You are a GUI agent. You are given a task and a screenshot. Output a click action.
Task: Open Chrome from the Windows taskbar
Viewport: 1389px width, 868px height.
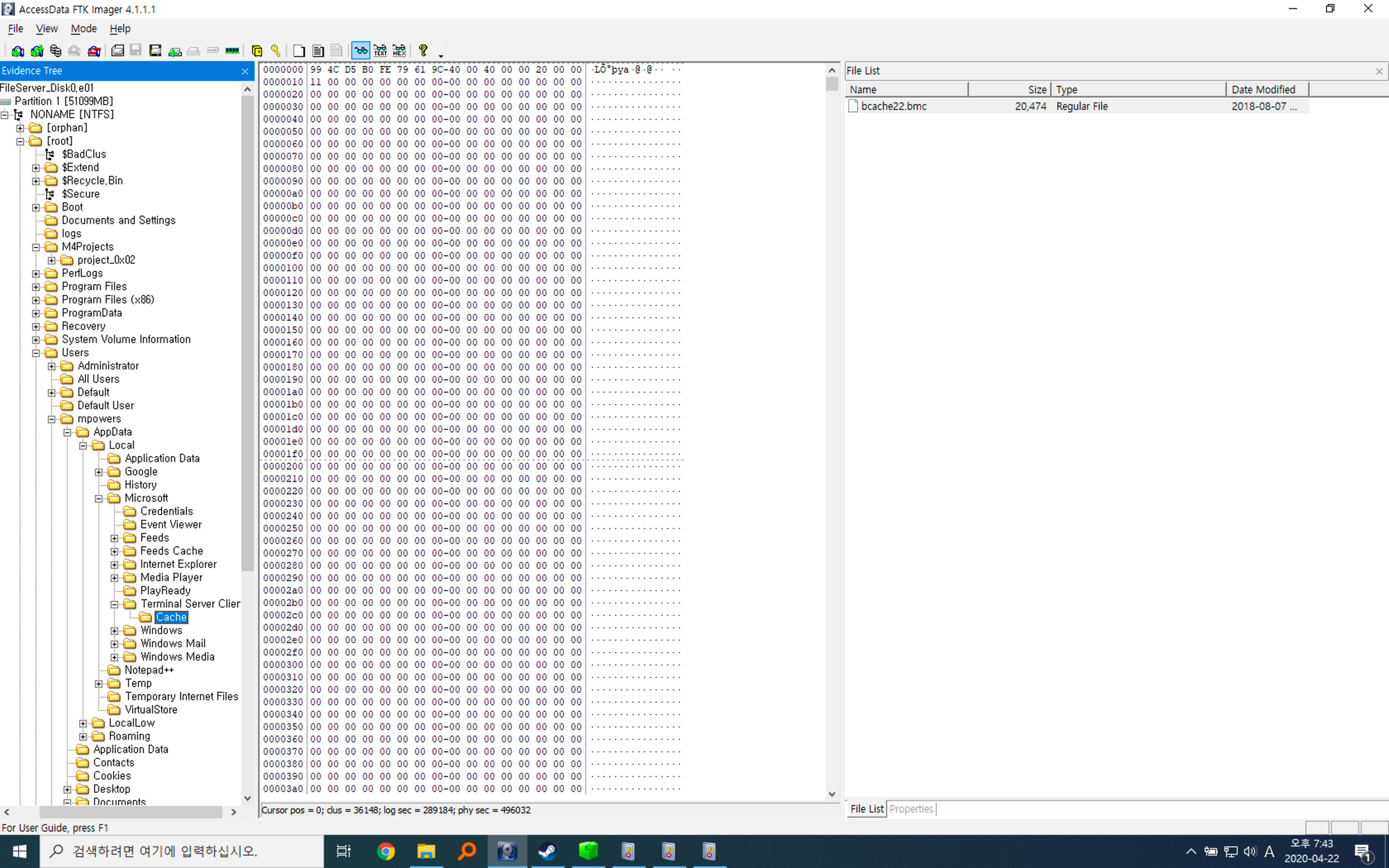(385, 851)
